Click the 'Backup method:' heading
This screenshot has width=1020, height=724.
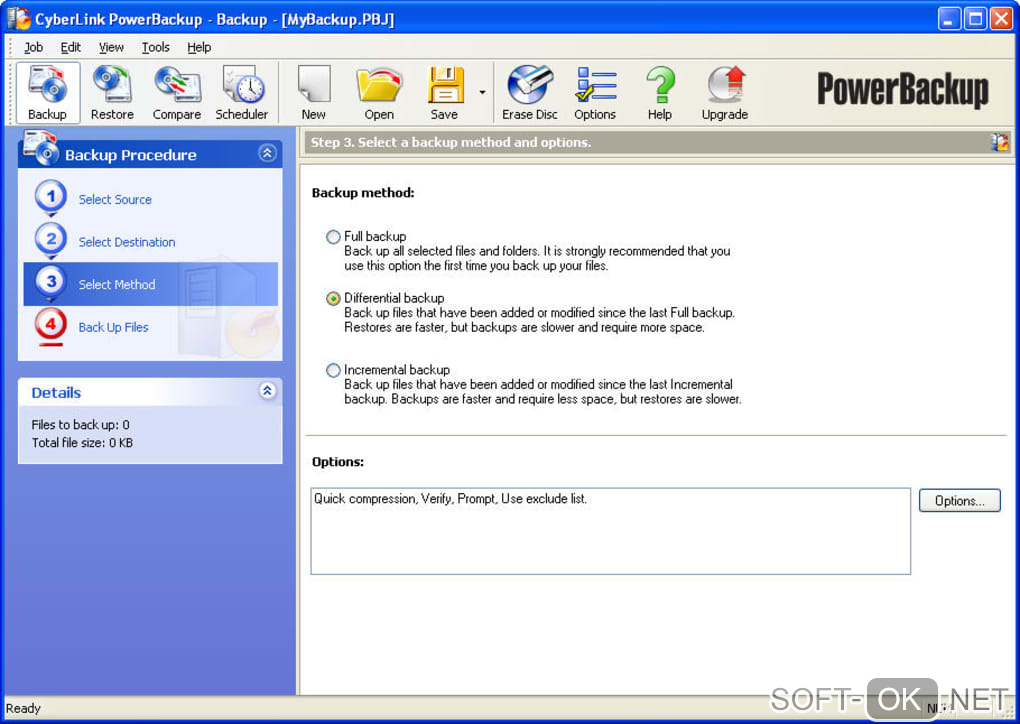point(363,193)
